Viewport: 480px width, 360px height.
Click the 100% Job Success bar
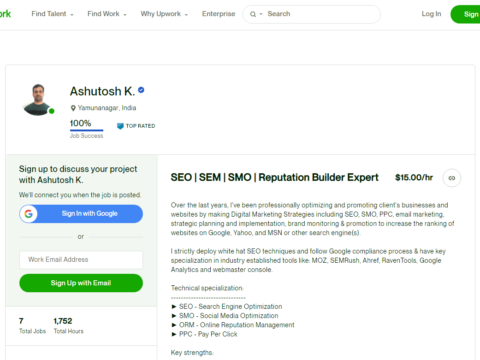point(86,129)
